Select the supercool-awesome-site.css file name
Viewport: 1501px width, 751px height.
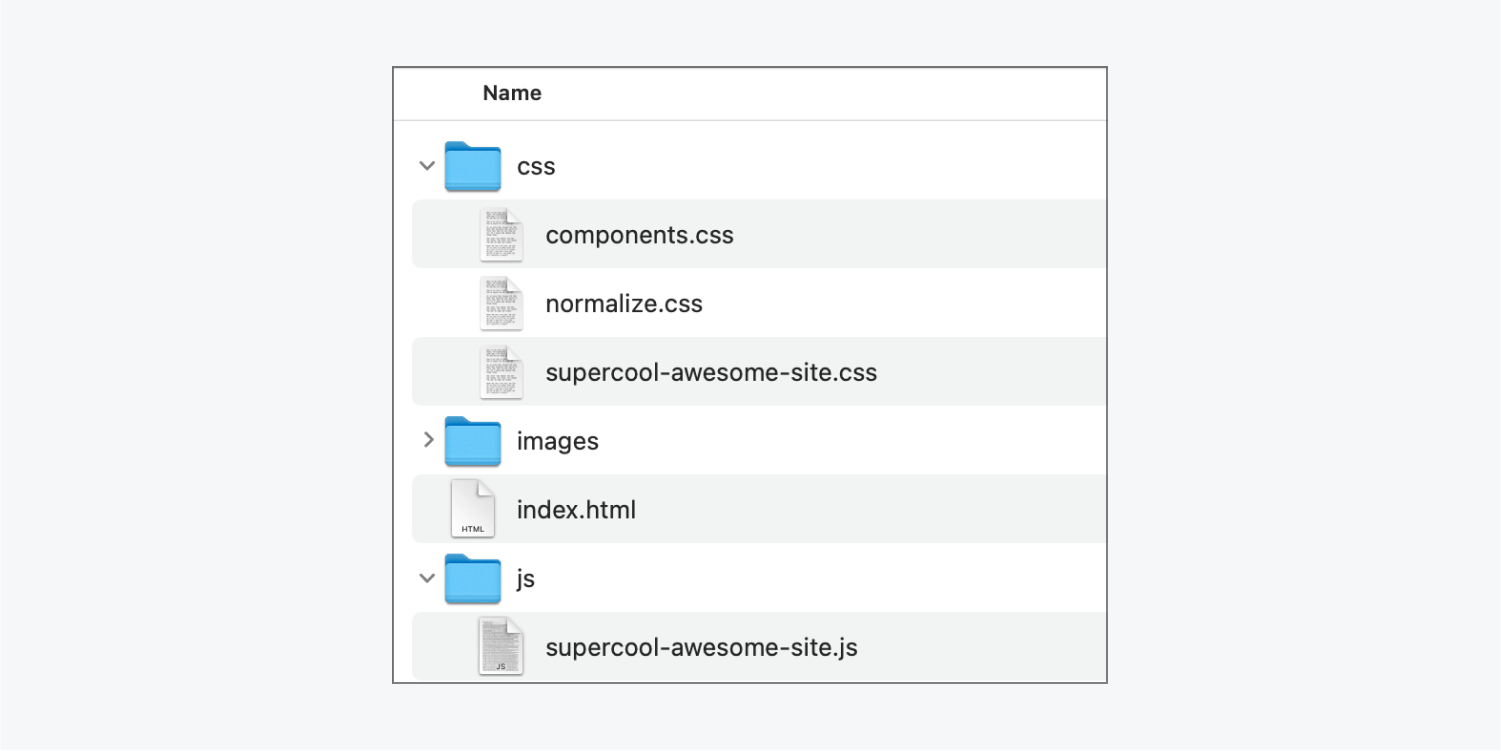tap(711, 373)
